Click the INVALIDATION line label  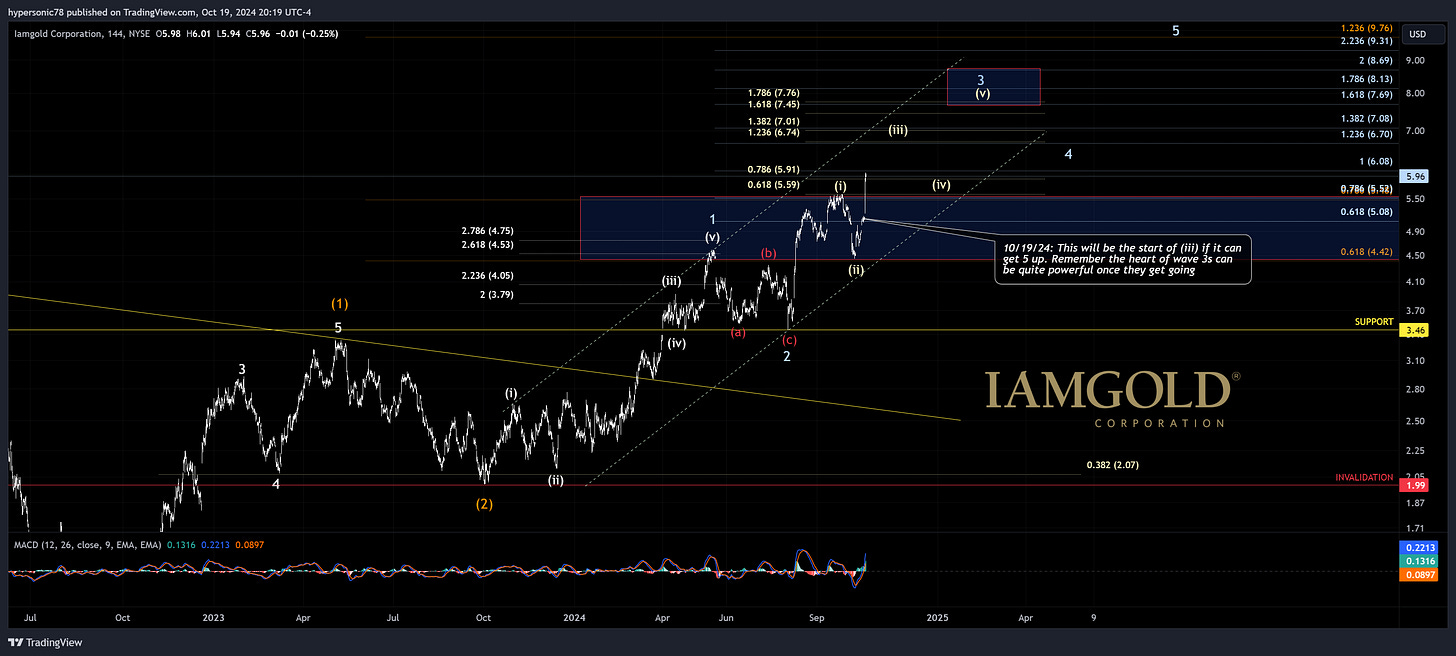tap(1364, 478)
